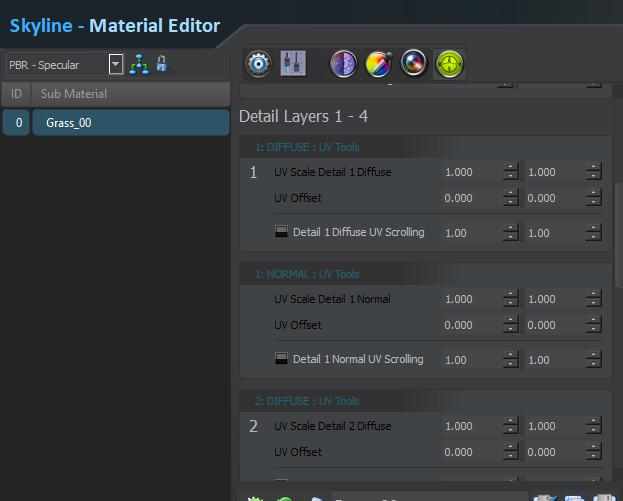The image size is (623, 501).
Task: Increase first UV Scale Detail 1 Diffuse stepper
Action: tap(511, 167)
